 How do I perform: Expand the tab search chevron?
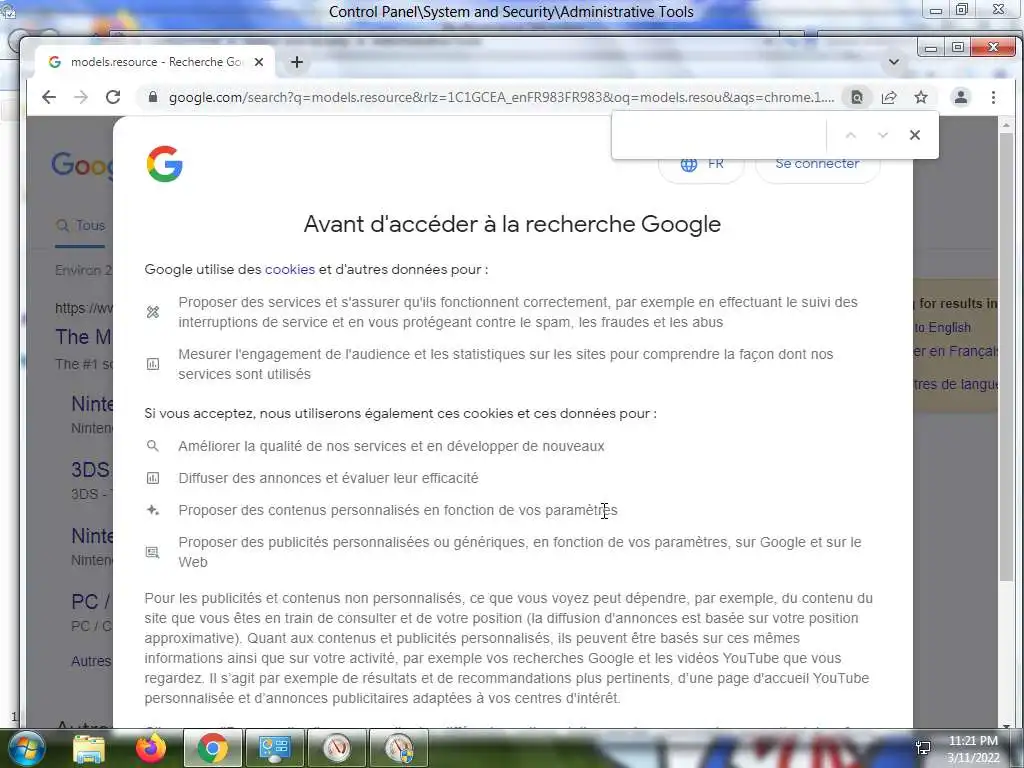point(894,62)
